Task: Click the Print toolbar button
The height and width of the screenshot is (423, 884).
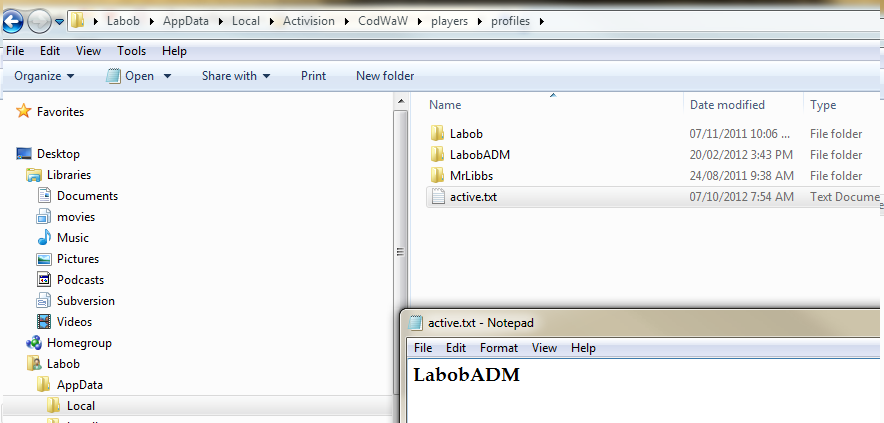Action: pos(313,76)
